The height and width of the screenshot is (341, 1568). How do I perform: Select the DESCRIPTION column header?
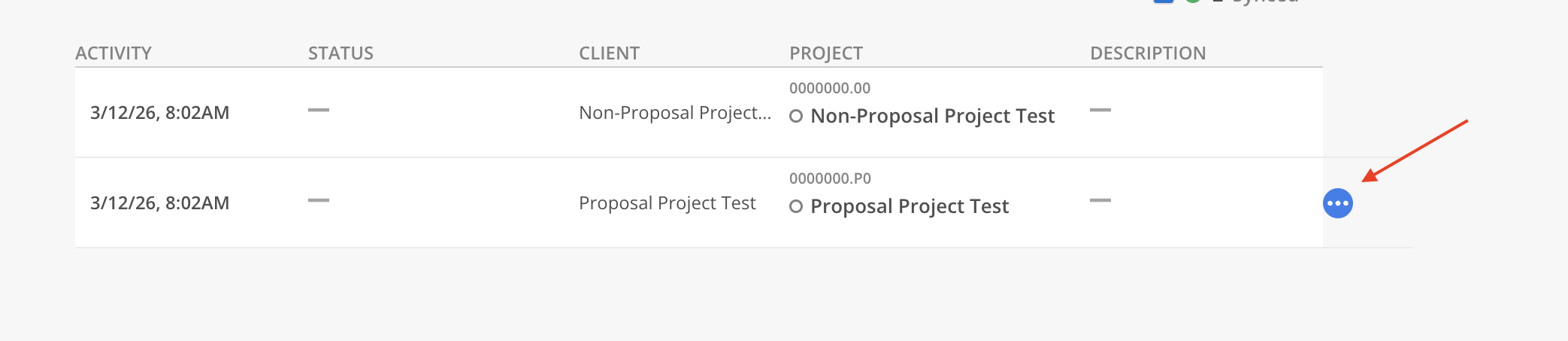(1148, 53)
